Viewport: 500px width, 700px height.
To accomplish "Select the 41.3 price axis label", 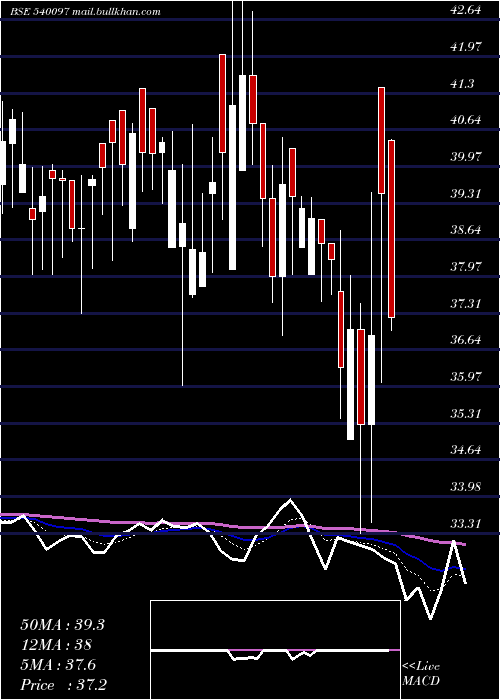I will (x=462, y=83).
